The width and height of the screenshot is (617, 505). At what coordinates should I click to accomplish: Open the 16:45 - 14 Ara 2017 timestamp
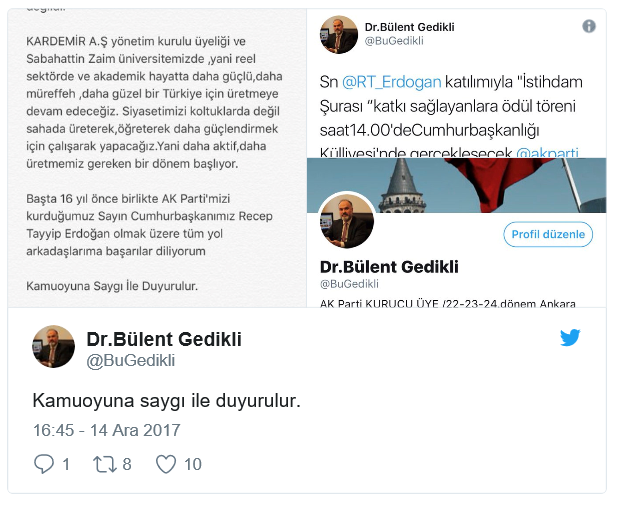point(106,430)
